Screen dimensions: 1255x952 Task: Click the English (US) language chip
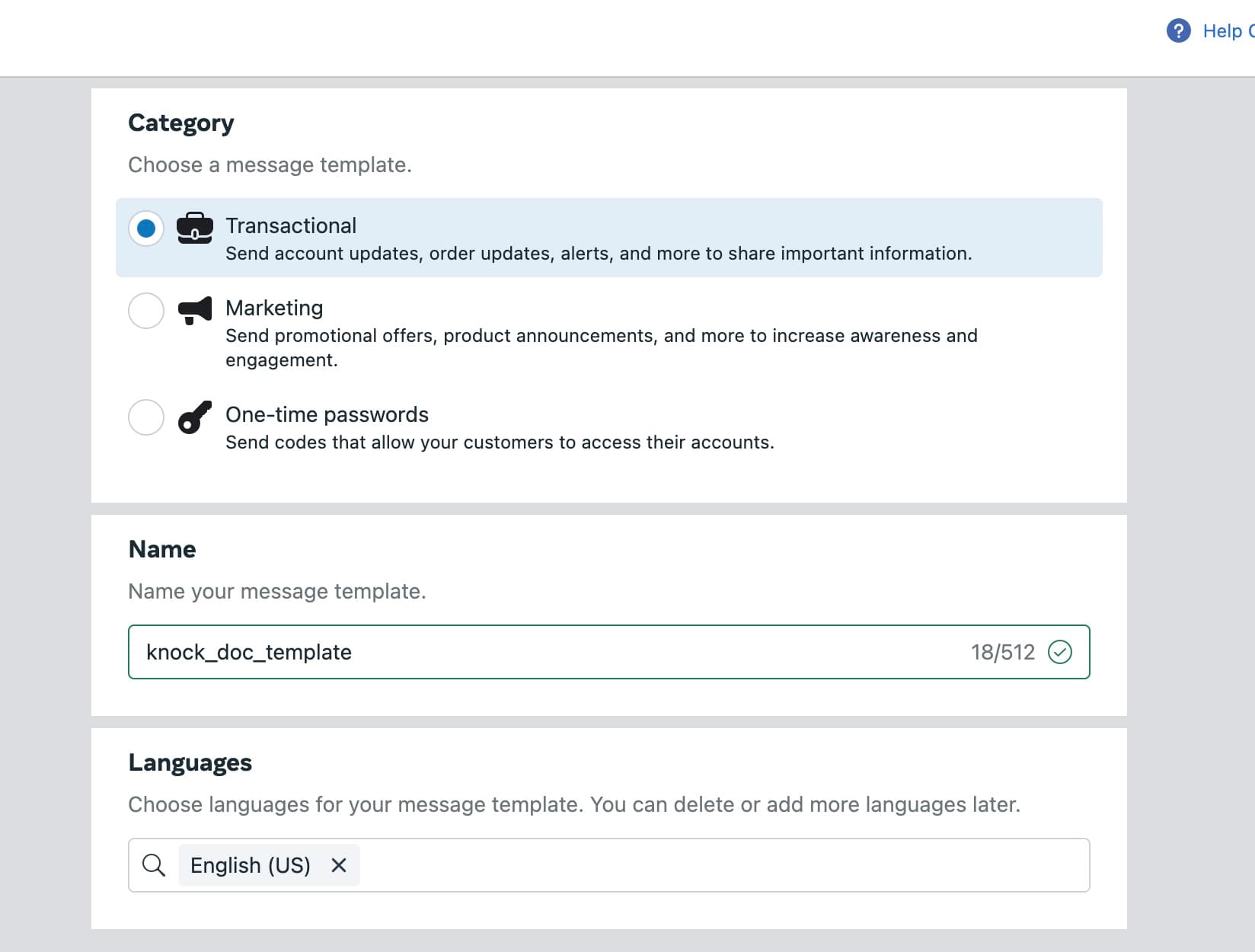point(250,865)
